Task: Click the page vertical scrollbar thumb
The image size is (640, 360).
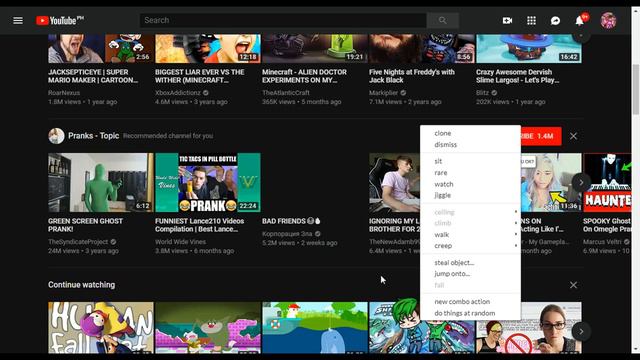Action: point(636,89)
